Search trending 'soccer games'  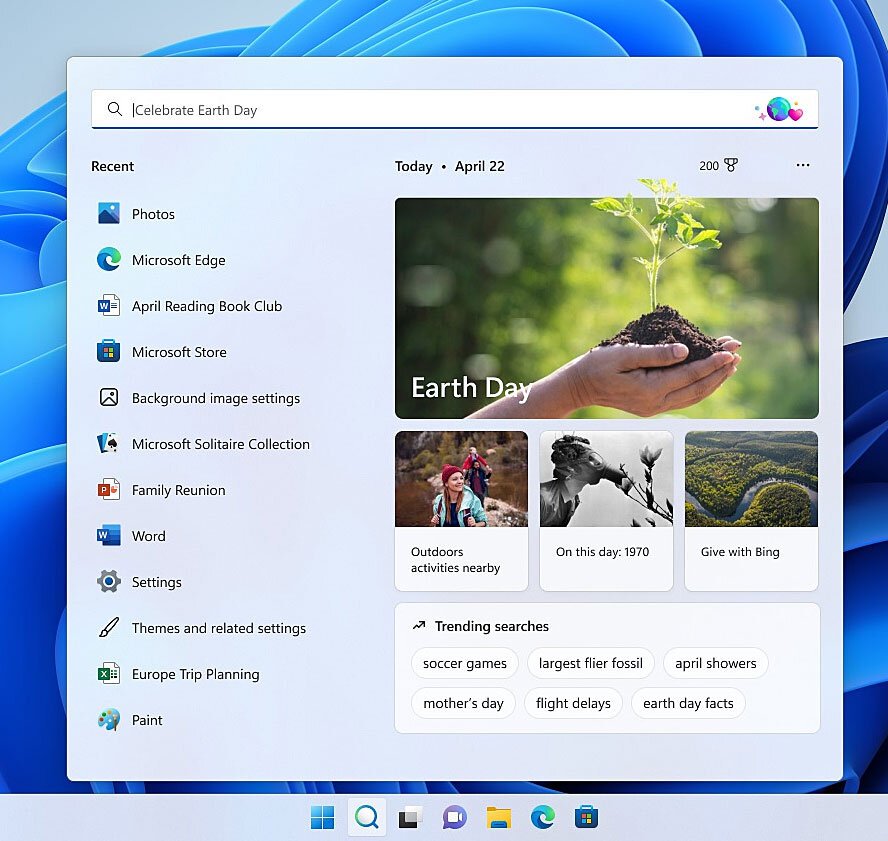(465, 663)
